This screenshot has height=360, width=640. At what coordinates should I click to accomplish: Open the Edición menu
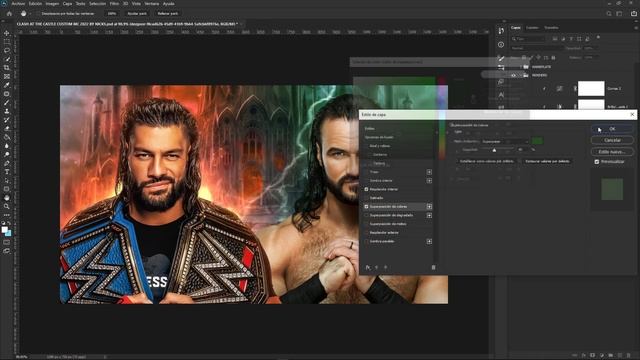[35, 3]
